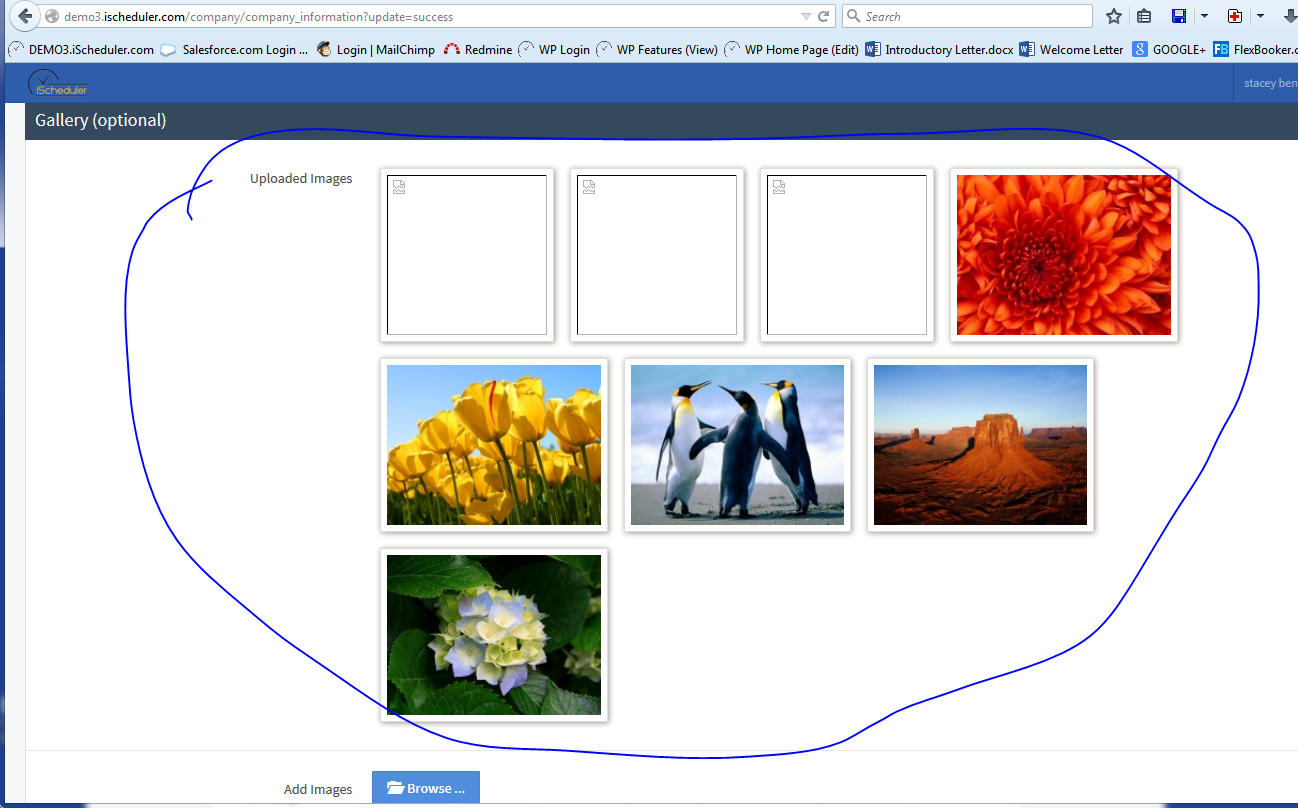Open WP Features (View) bookmark
The image size is (1298, 808).
(657, 49)
